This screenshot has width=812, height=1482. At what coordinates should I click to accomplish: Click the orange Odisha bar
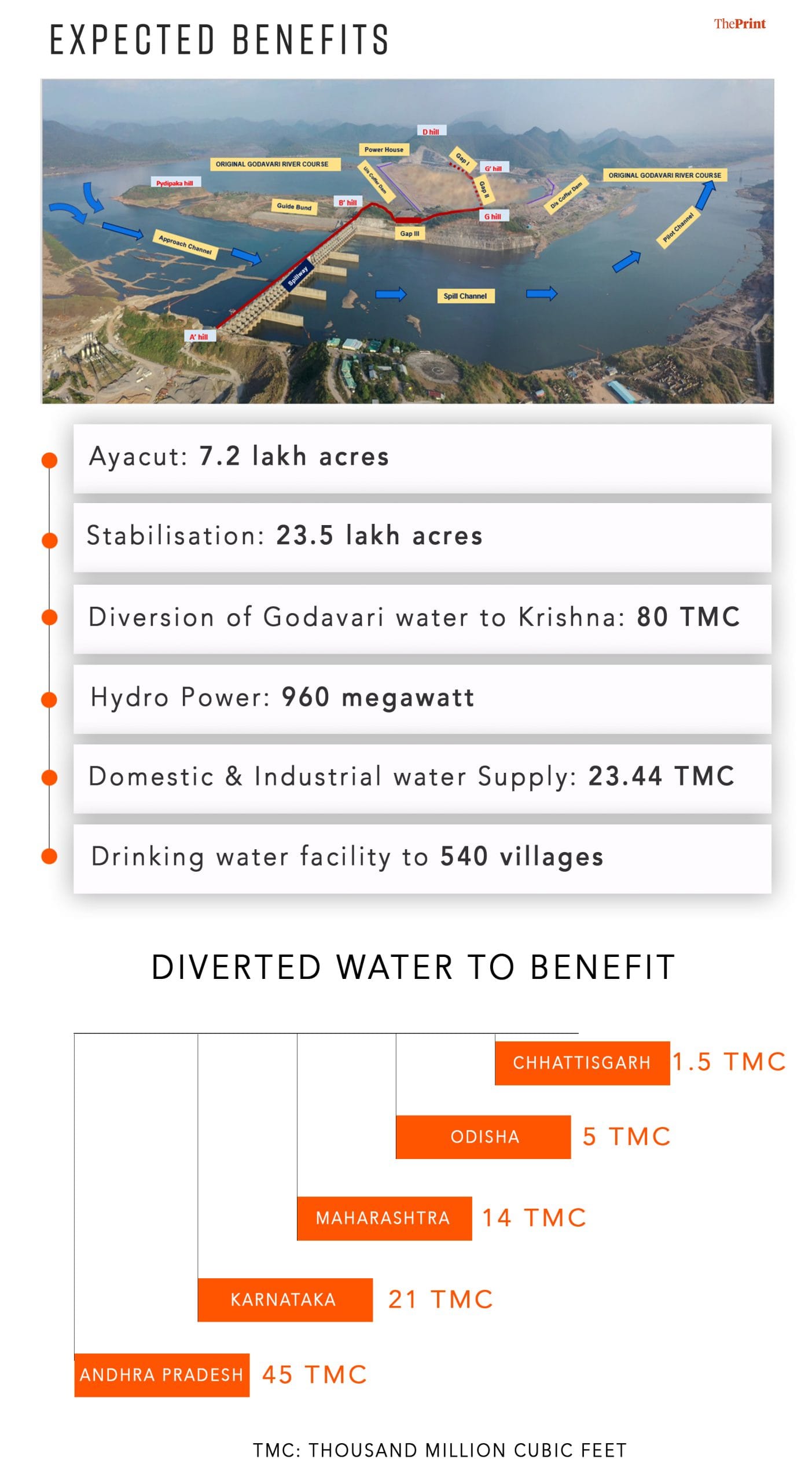coord(483,1136)
